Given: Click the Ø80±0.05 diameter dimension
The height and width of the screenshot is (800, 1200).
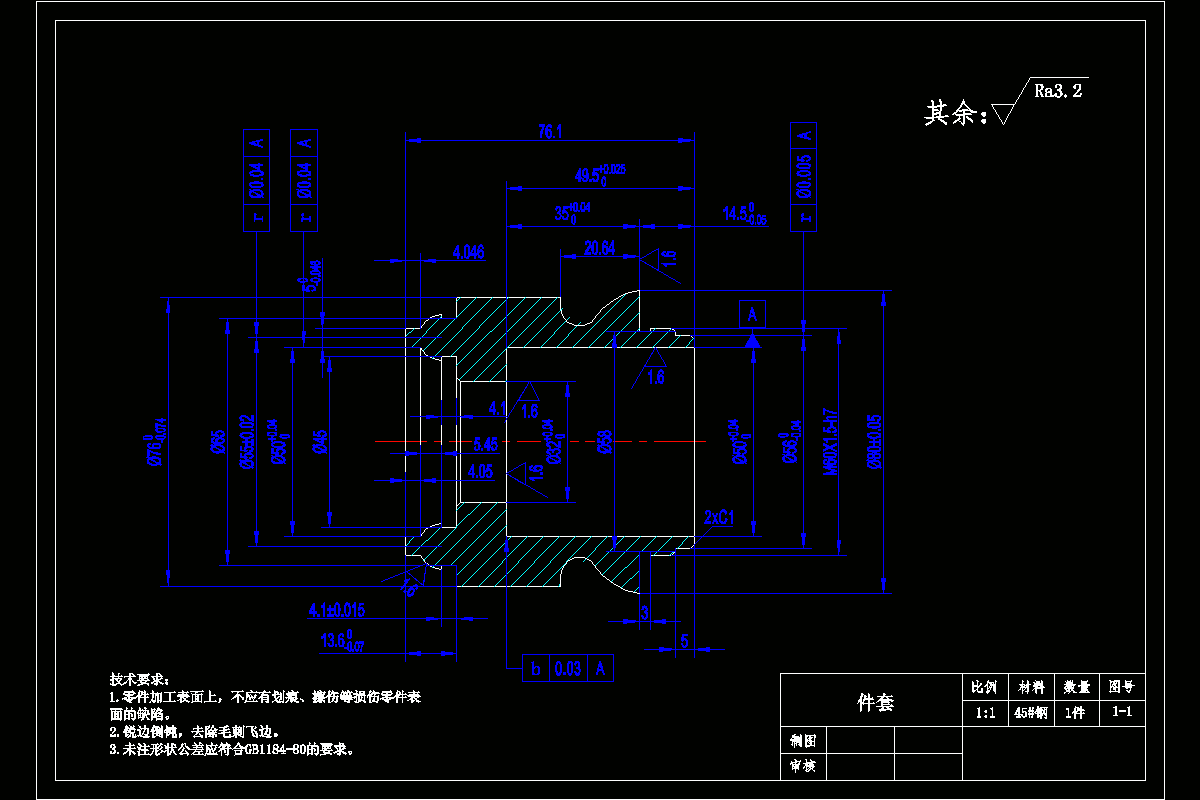Looking at the screenshot, I should click(875, 441).
